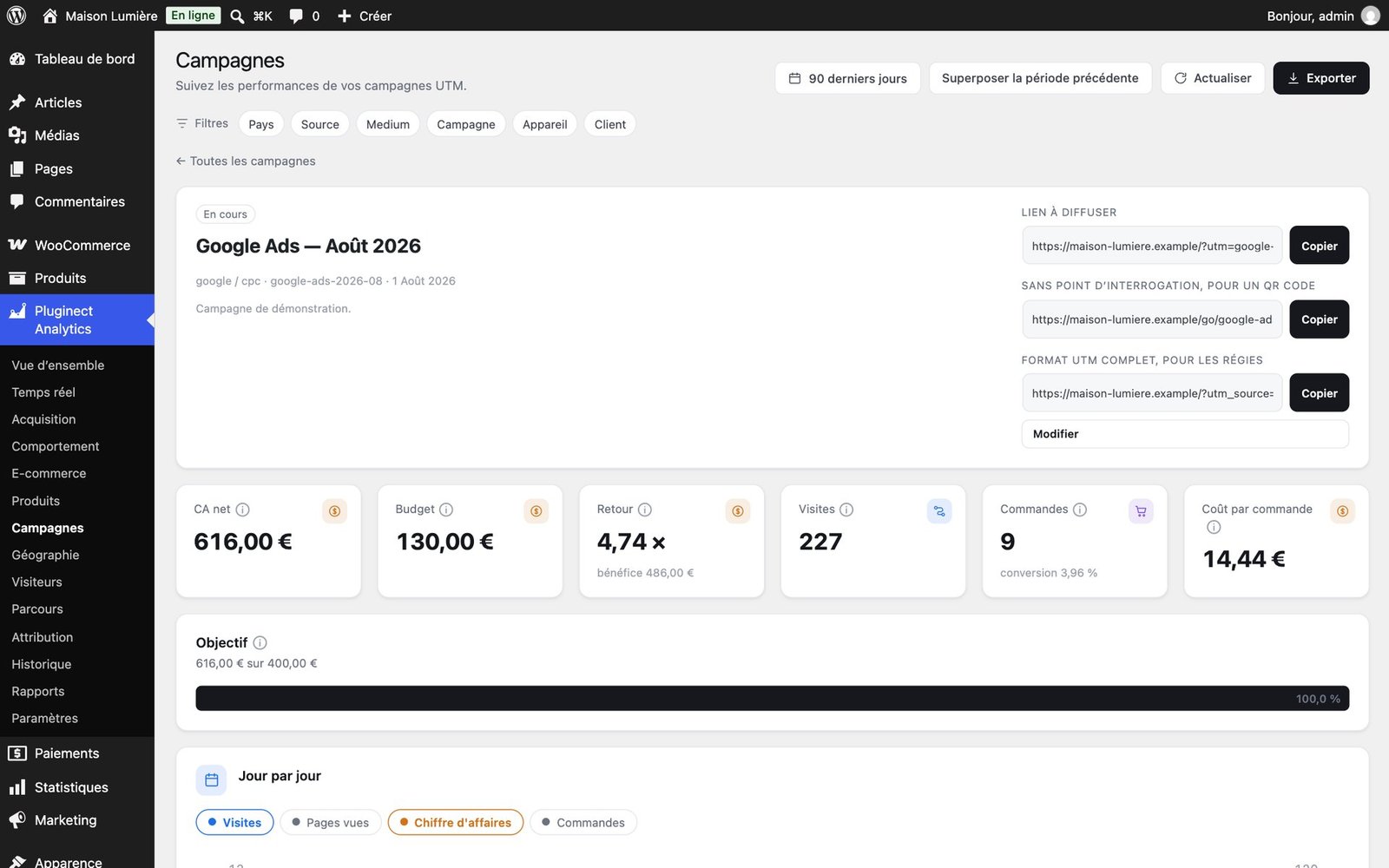Click the info icon next to Retour
Viewport: 1389px width, 868px height.
(645, 510)
